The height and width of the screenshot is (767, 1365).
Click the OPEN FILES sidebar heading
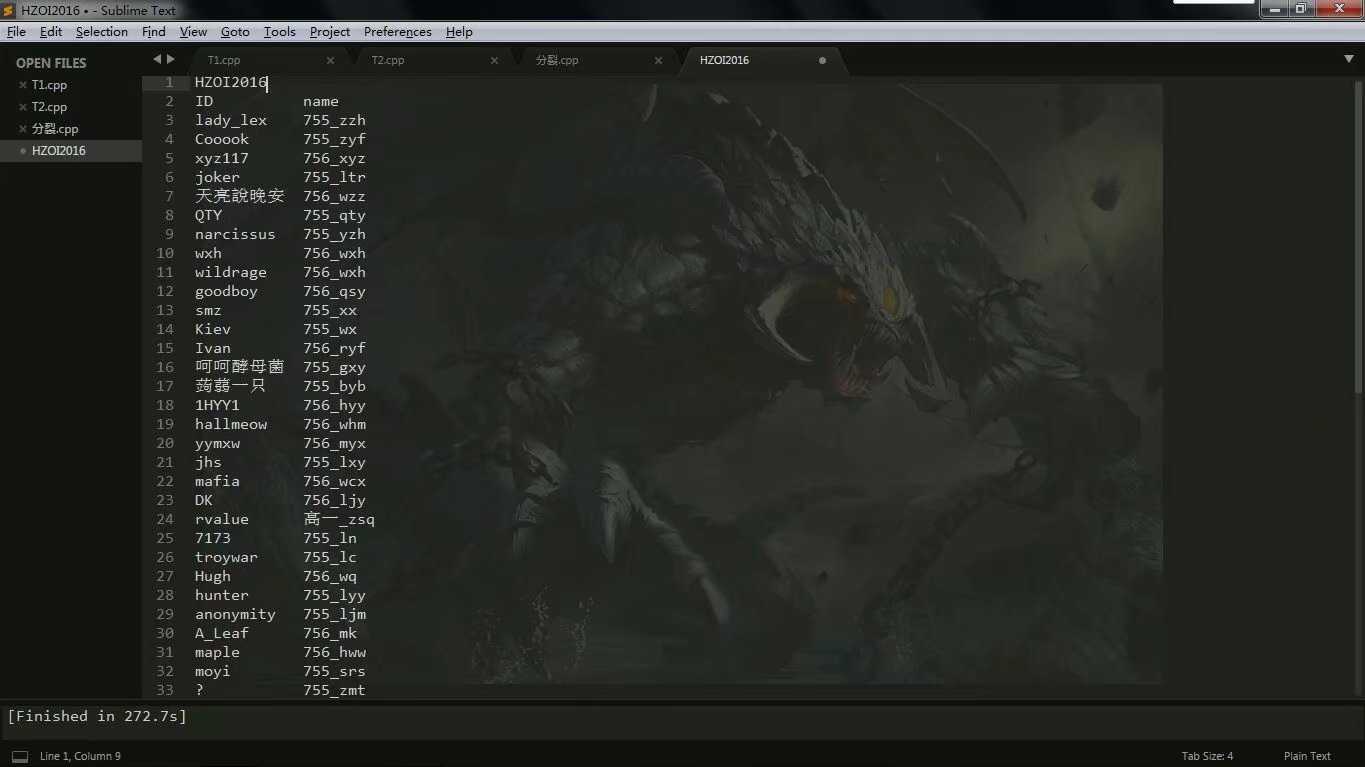pyautogui.click(x=51, y=63)
